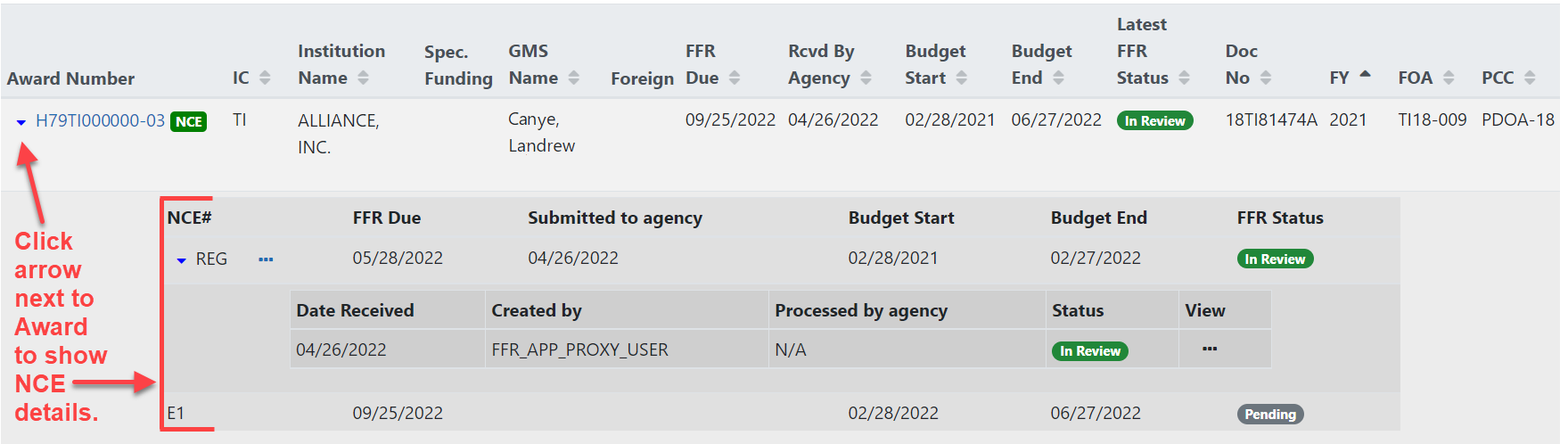The image size is (1568, 444).
Task: Open award link H79TI000000-03
Action: 100,121
